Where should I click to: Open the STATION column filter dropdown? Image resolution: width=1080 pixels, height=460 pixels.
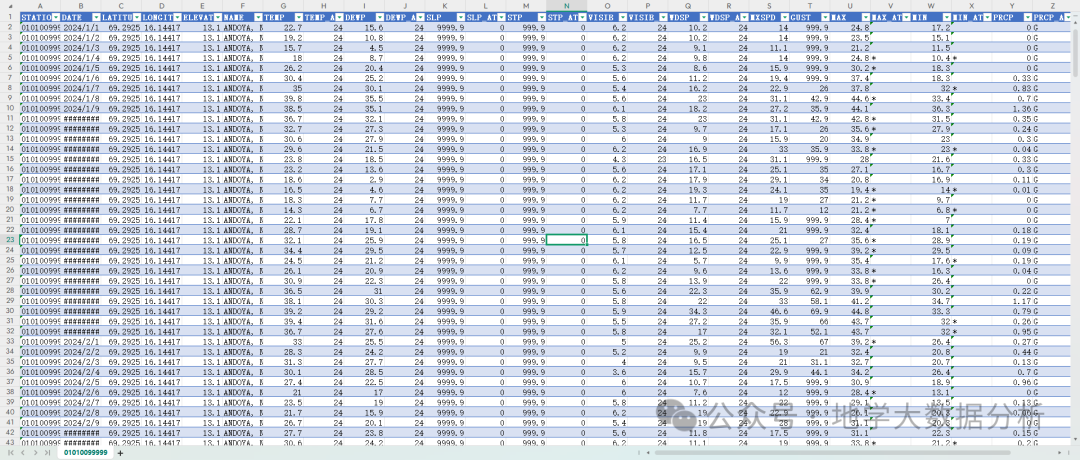tap(55, 16)
